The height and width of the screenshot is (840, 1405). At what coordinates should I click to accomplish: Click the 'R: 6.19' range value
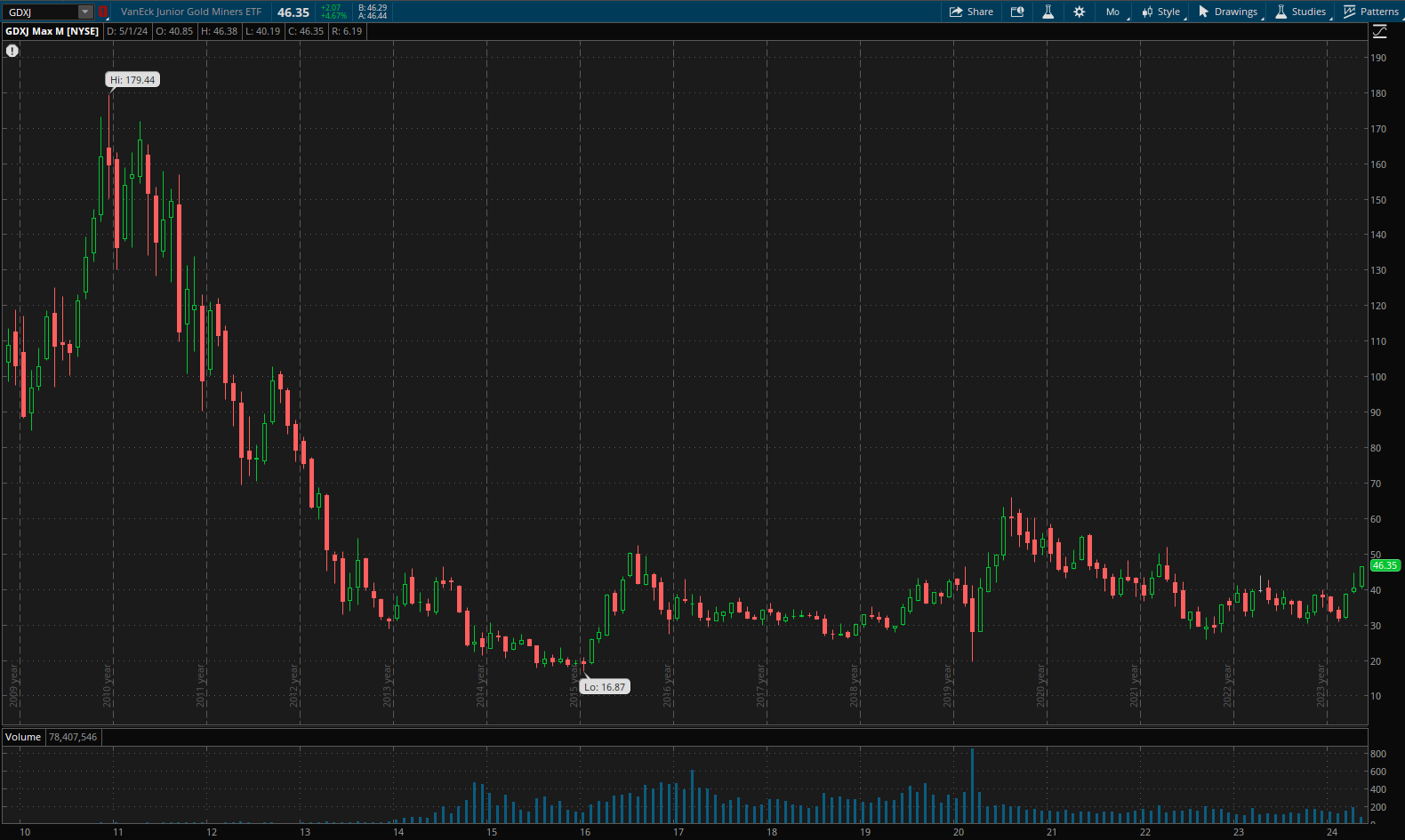point(347,31)
